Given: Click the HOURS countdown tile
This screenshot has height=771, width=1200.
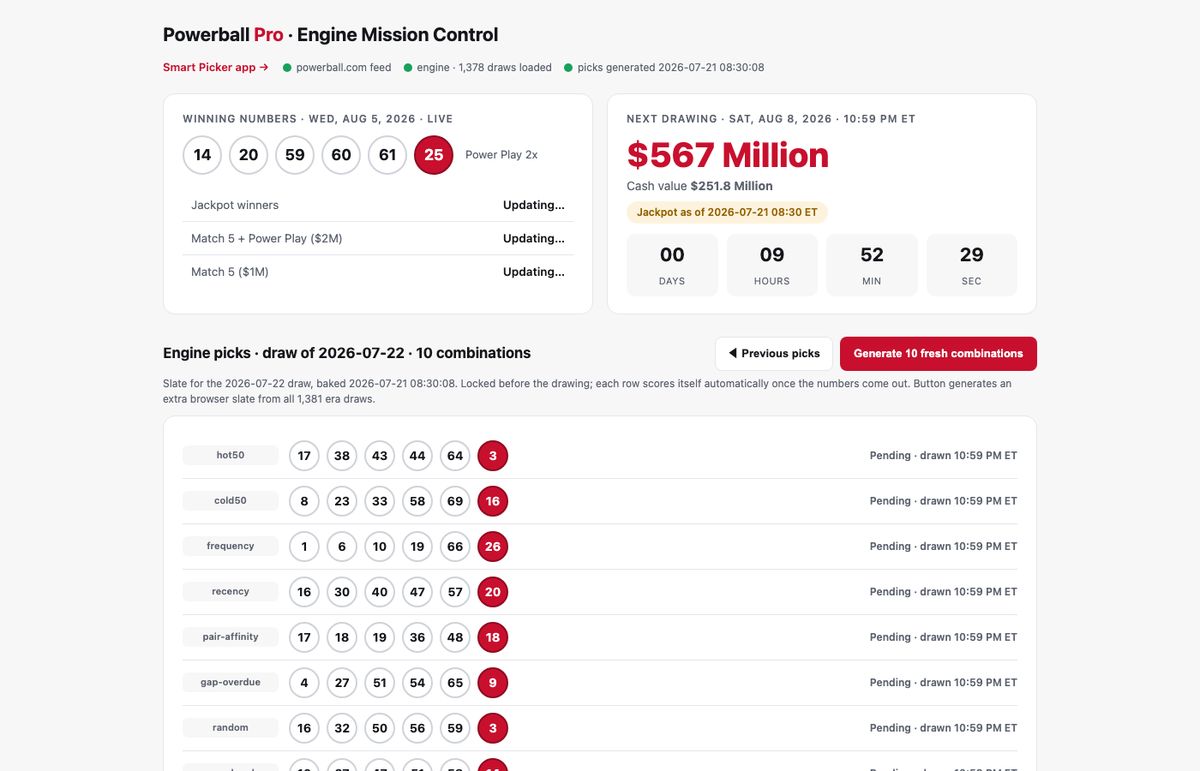Looking at the screenshot, I should pyautogui.click(x=772, y=265).
